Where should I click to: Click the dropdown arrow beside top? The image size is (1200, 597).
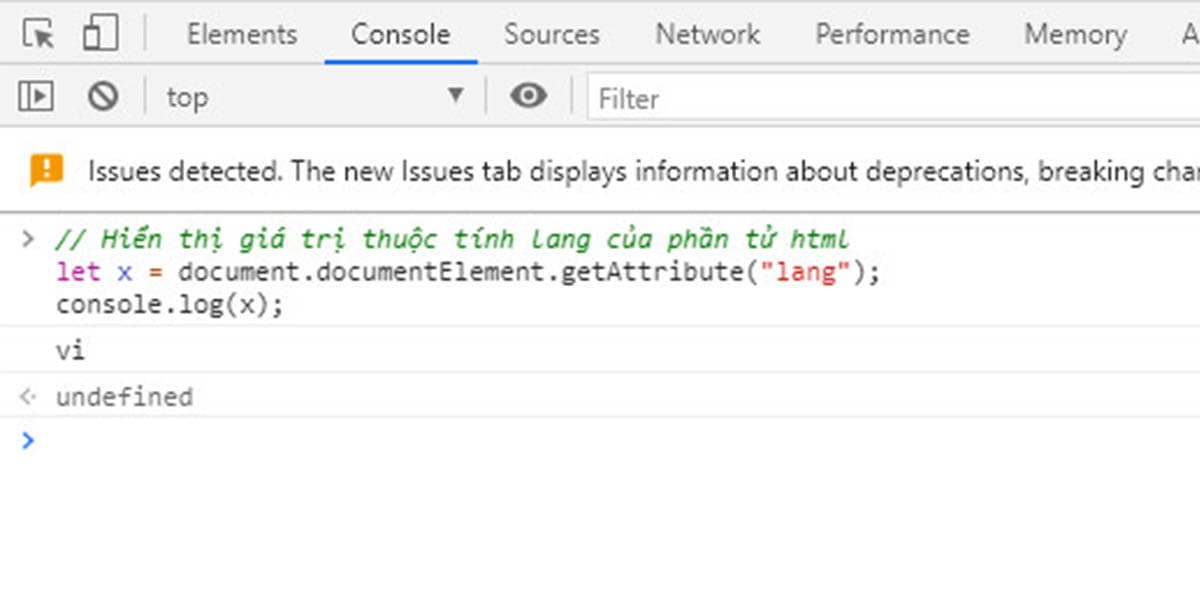[x=456, y=96]
